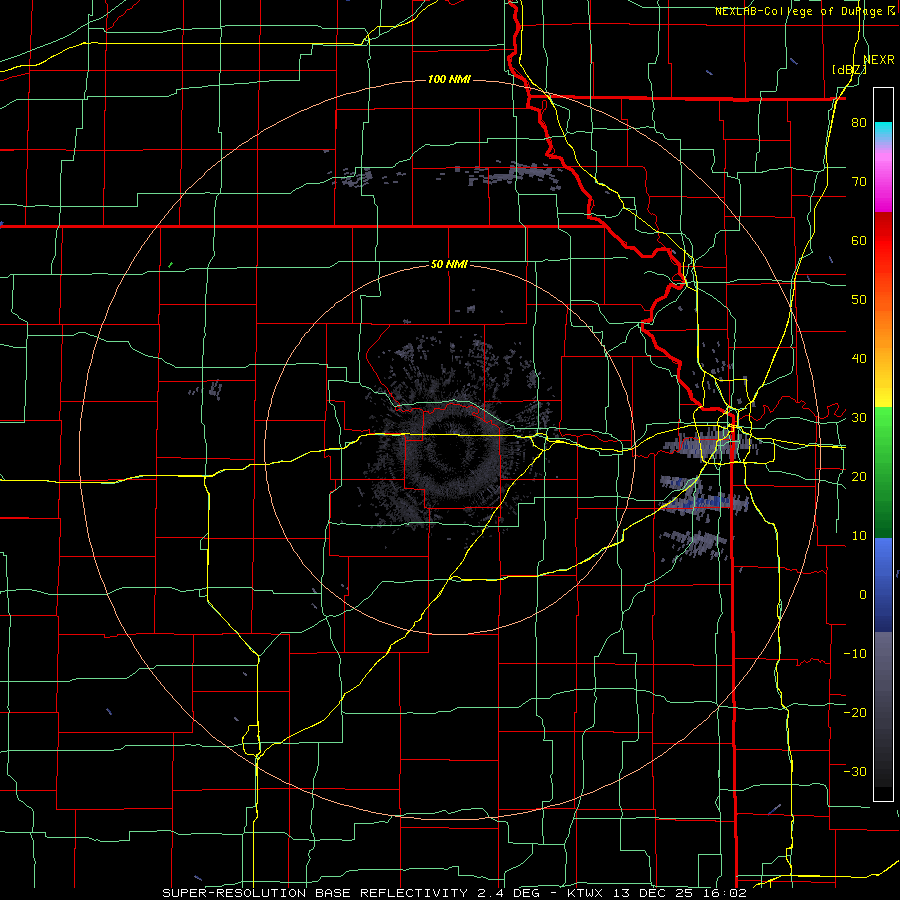
Task: Click the -20 value on the color scale
Action: (855, 713)
